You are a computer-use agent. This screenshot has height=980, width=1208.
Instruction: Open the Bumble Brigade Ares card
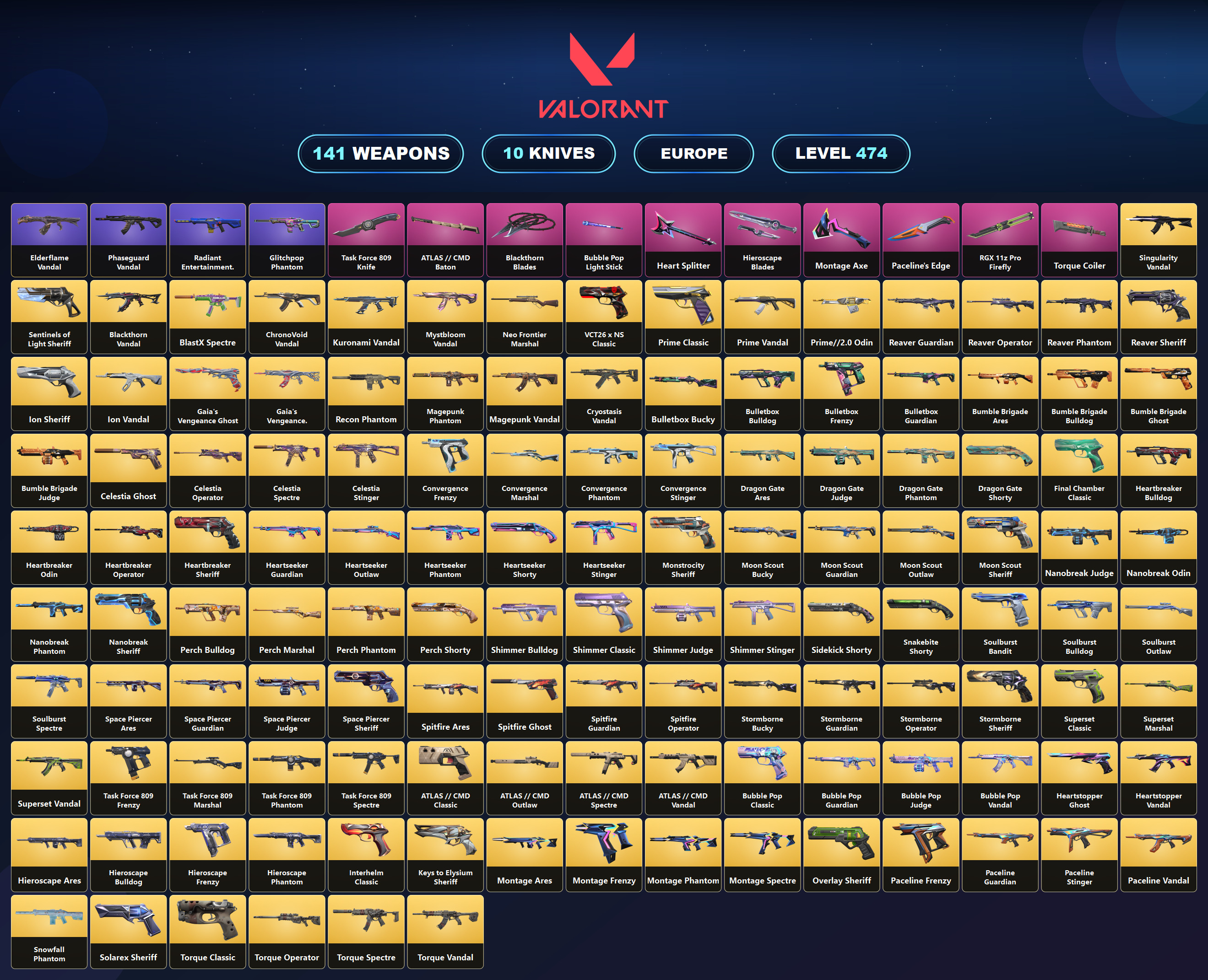pos(1000,393)
